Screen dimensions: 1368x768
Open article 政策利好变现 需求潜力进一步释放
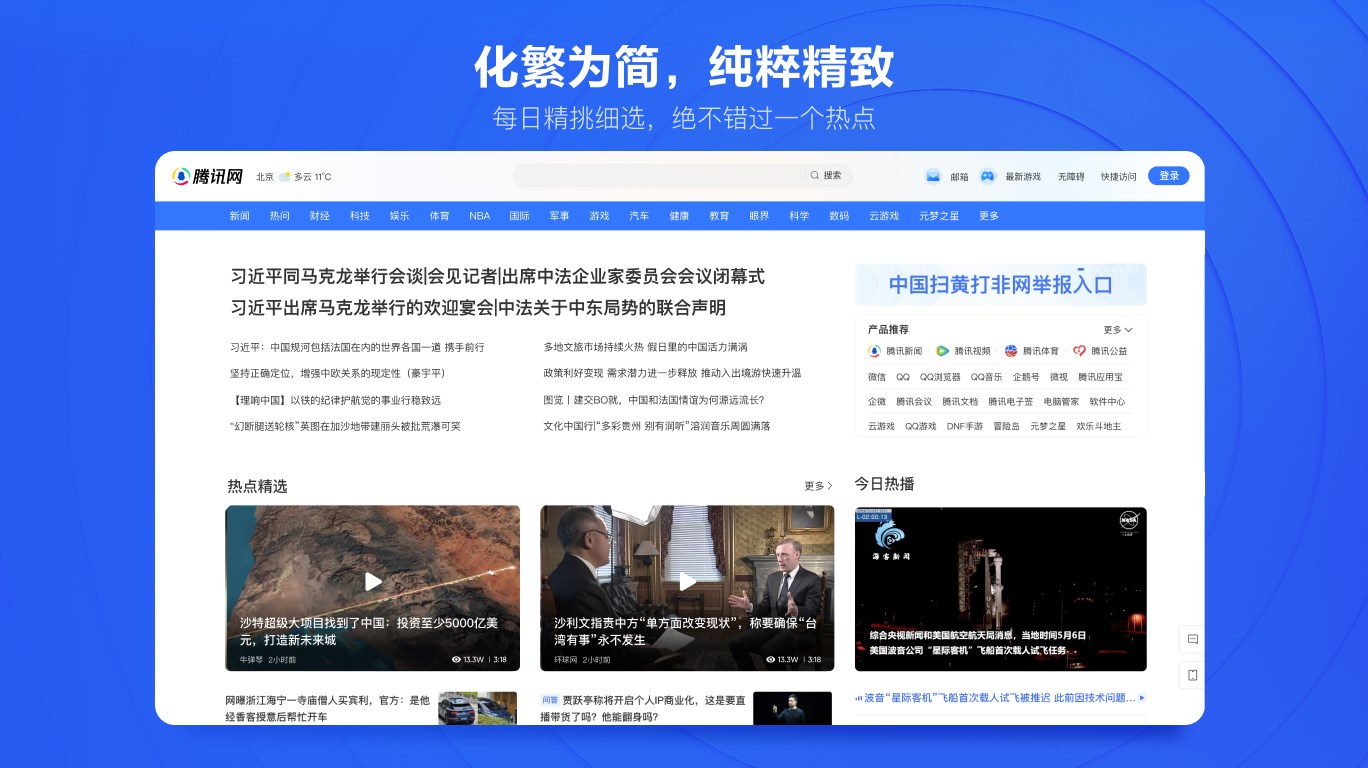pyautogui.click(x=672, y=373)
